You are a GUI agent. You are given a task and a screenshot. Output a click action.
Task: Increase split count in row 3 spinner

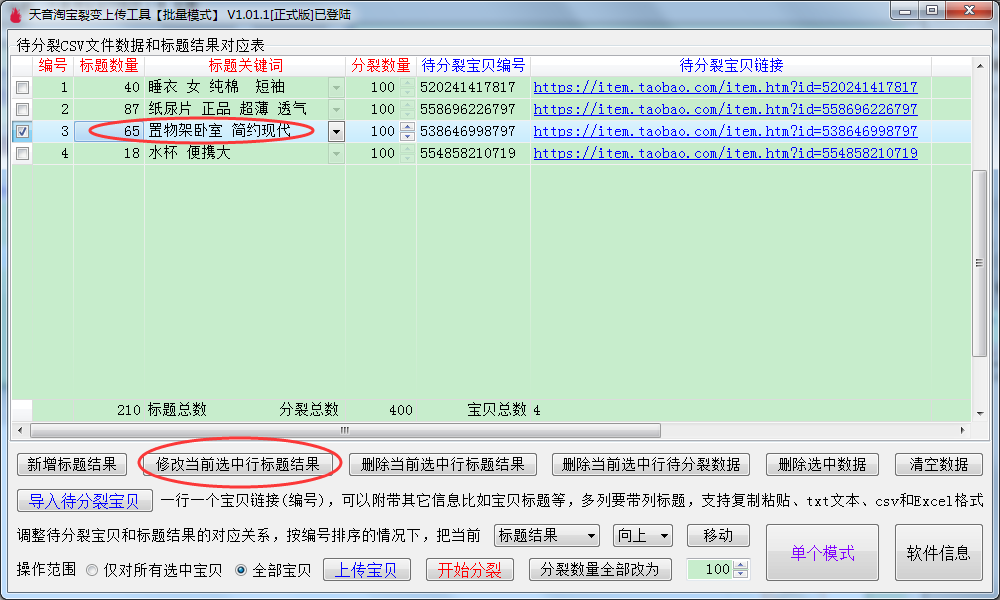click(x=407, y=127)
